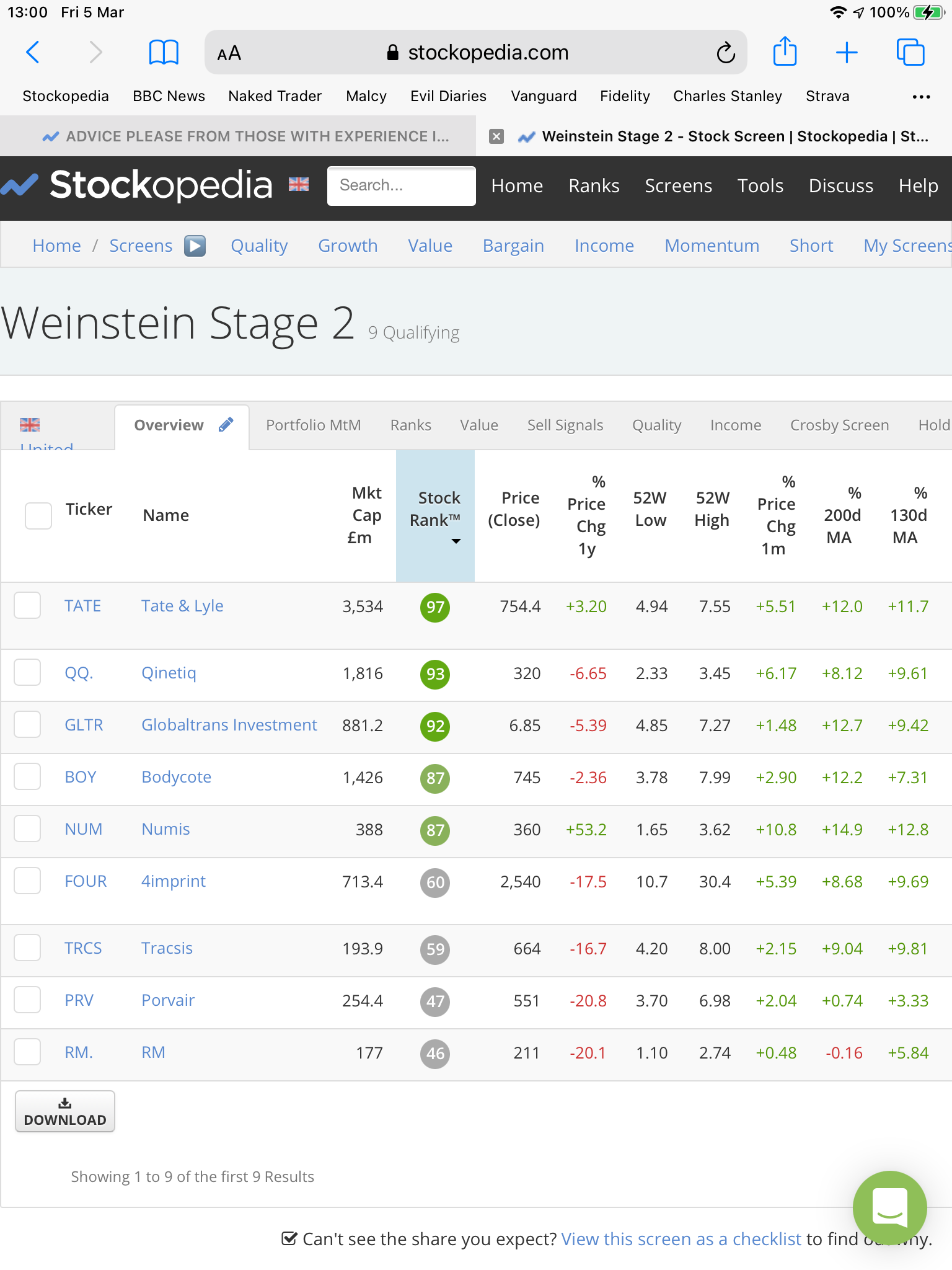
Task: Open the Ranks item in the top navigation
Action: (x=594, y=186)
